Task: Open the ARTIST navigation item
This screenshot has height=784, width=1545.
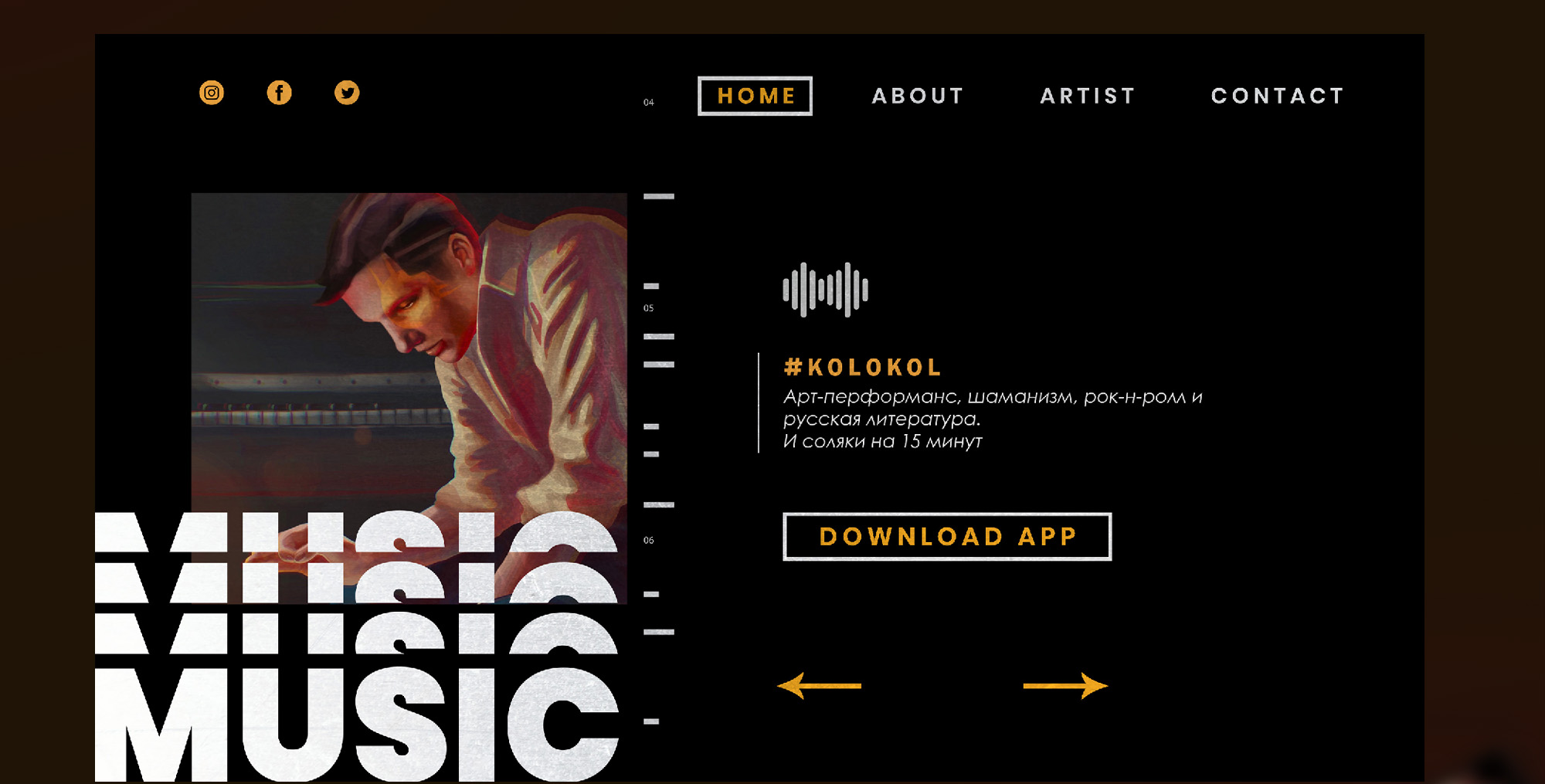Action: (x=1088, y=96)
